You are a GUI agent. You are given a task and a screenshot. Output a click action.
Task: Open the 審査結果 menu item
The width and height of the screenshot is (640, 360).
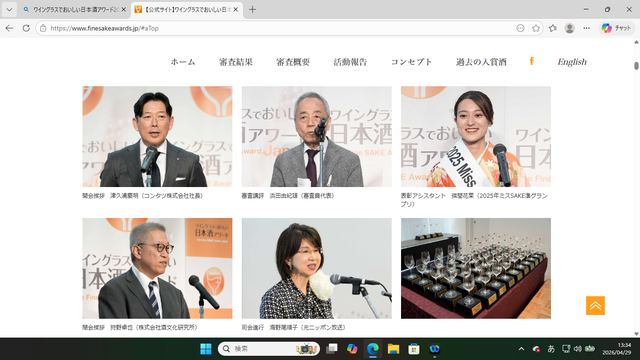(236, 62)
